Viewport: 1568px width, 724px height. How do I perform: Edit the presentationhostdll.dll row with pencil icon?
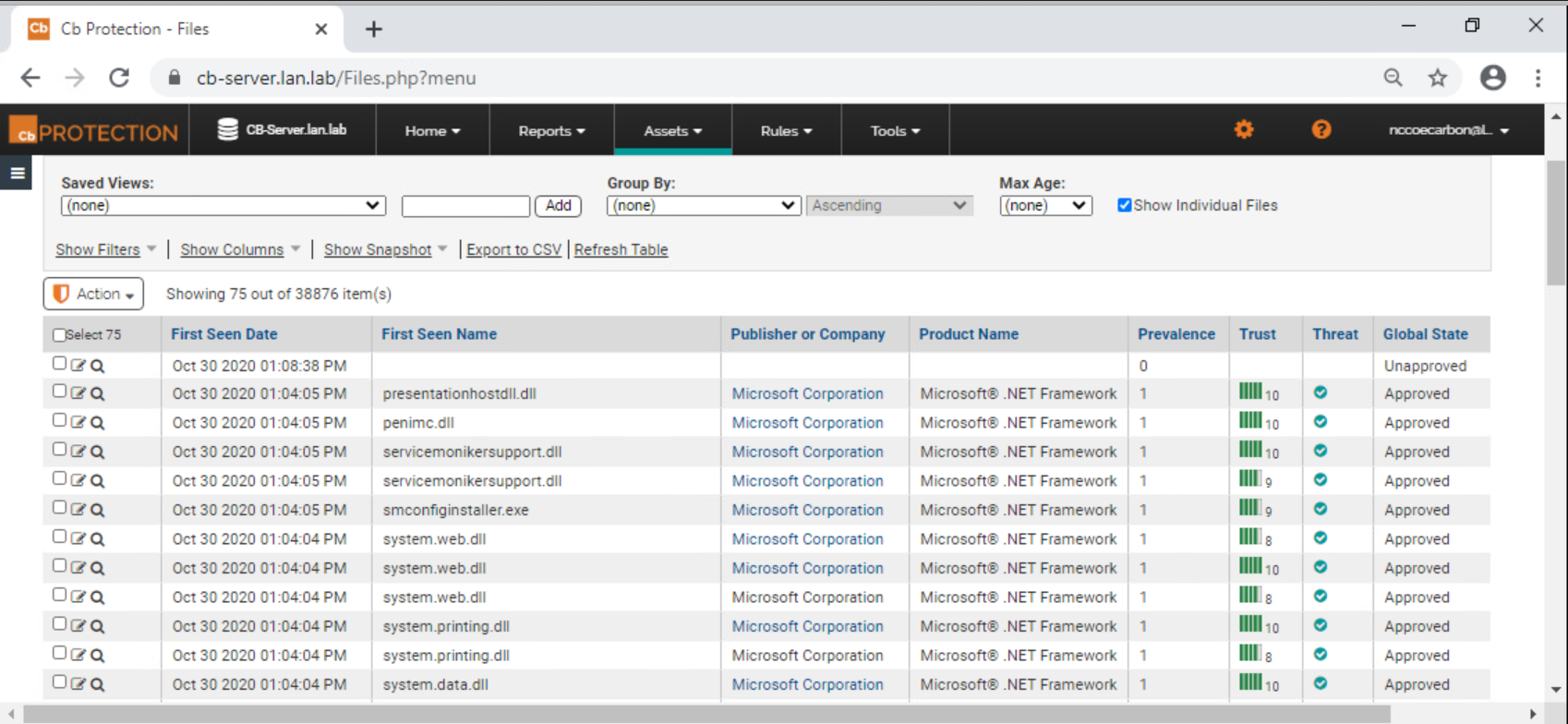[78, 392]
